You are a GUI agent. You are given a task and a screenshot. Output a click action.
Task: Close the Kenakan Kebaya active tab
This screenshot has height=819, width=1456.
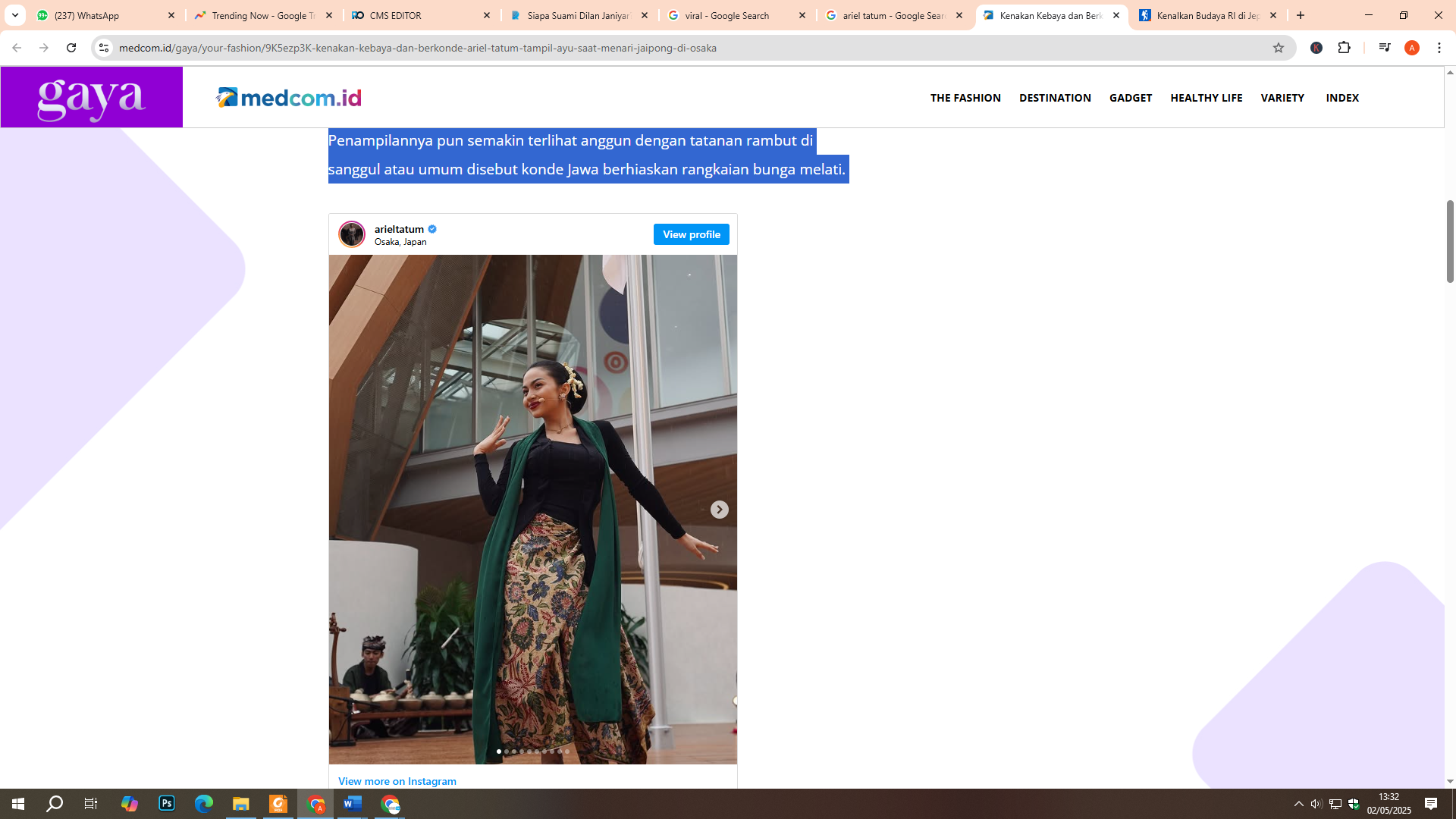(x=1116, y=15)
